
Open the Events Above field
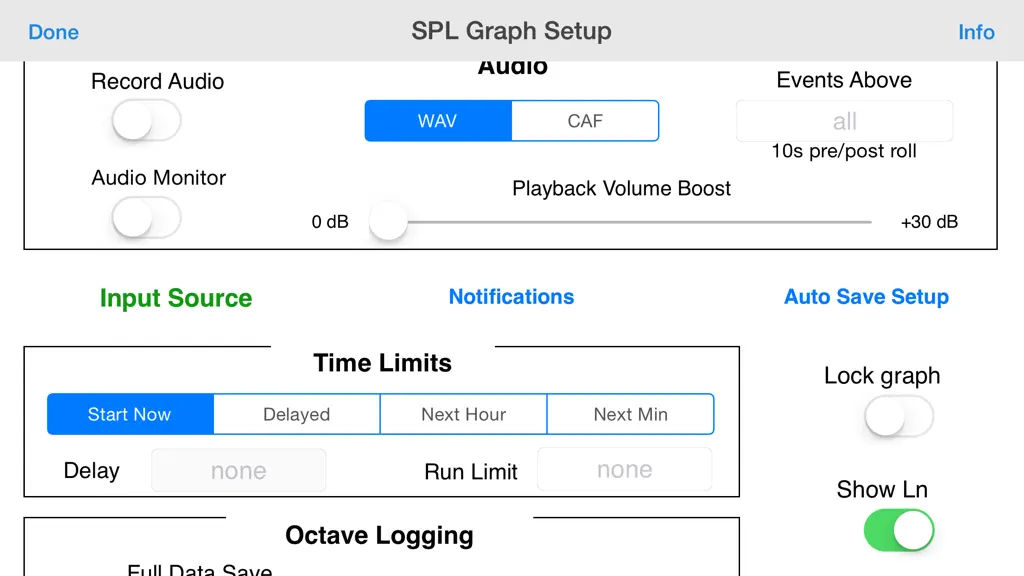(x=844, y=121)
